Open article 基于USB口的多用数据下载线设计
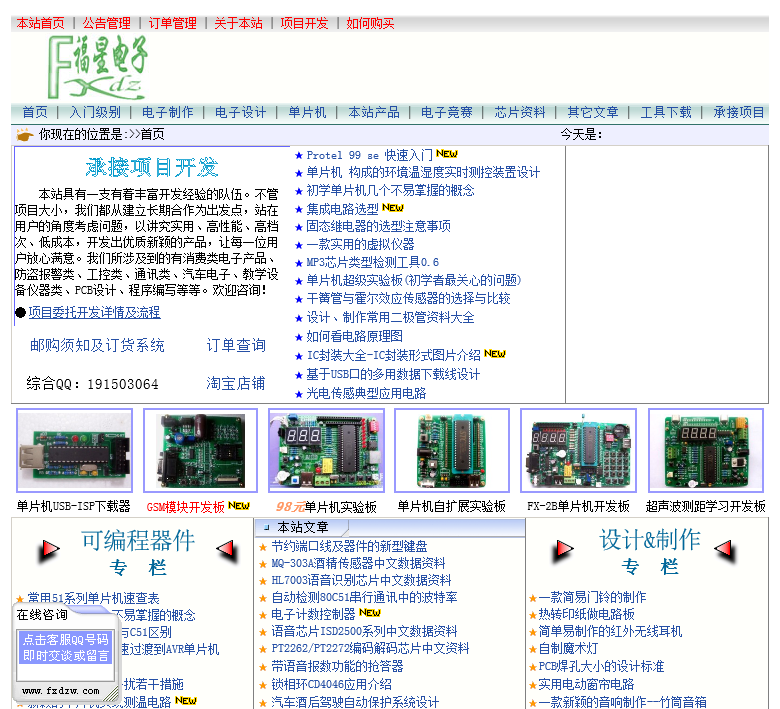 (x=393, y=374)
